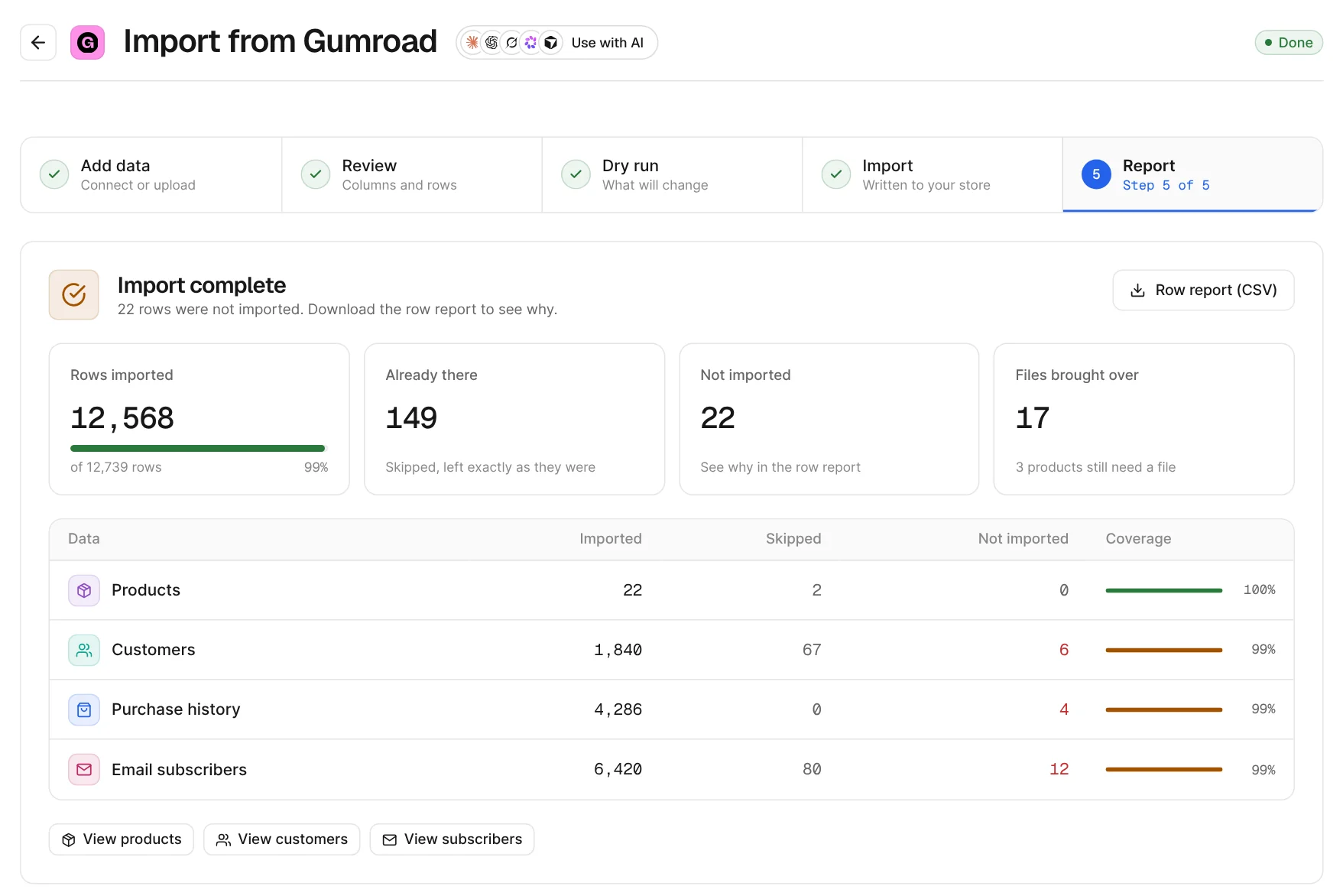Click the Already there 149 value
The image size is (1343, 896).
(x=411, y=418)
